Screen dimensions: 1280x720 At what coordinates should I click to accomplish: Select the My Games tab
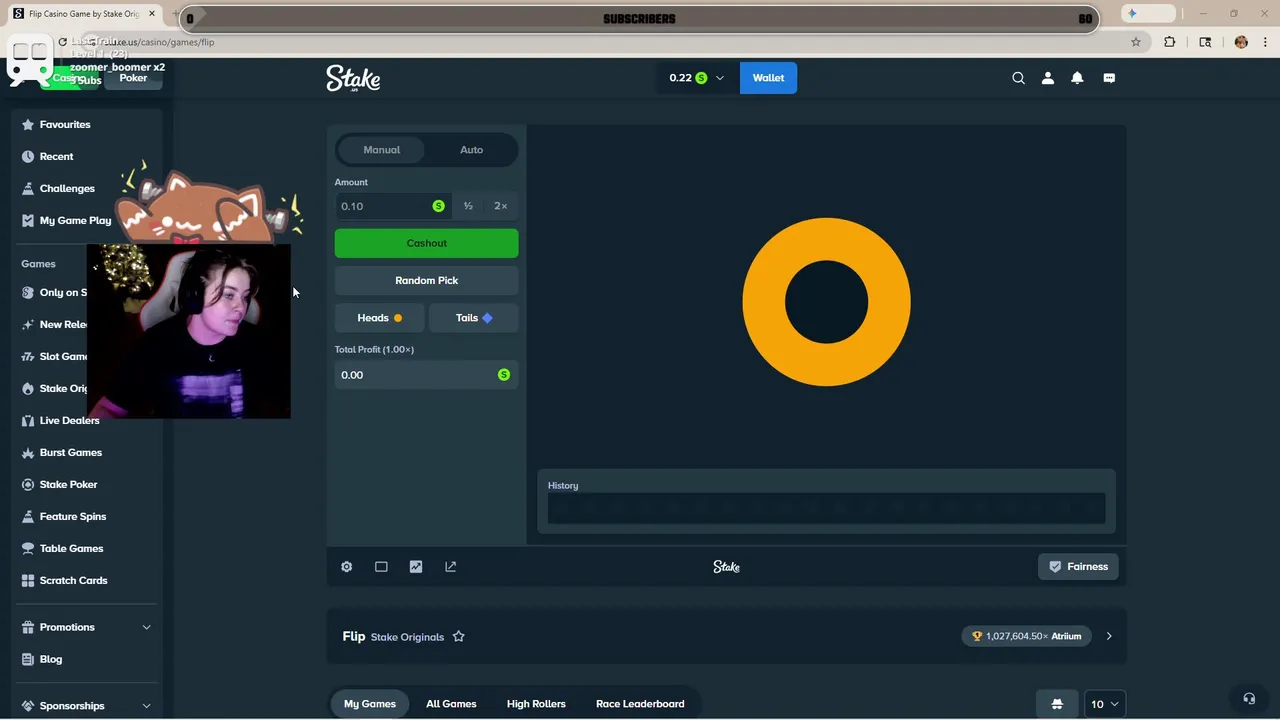[370, 704]
